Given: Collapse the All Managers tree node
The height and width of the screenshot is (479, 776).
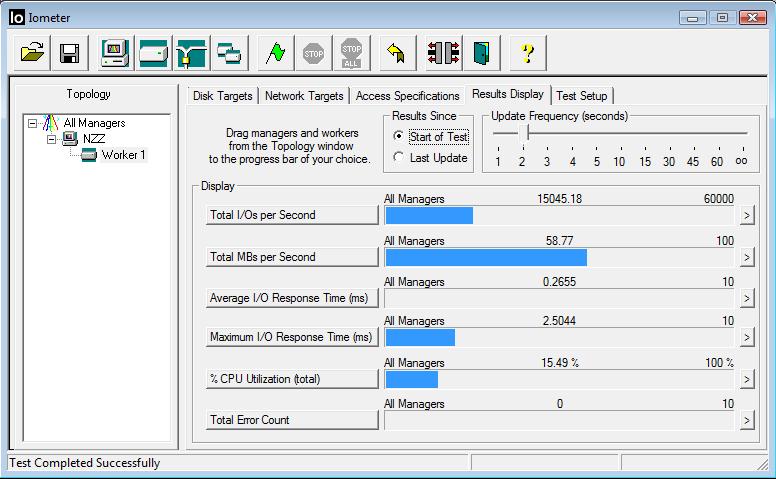Looking at the screenshot, I should (x=33, y=123).
